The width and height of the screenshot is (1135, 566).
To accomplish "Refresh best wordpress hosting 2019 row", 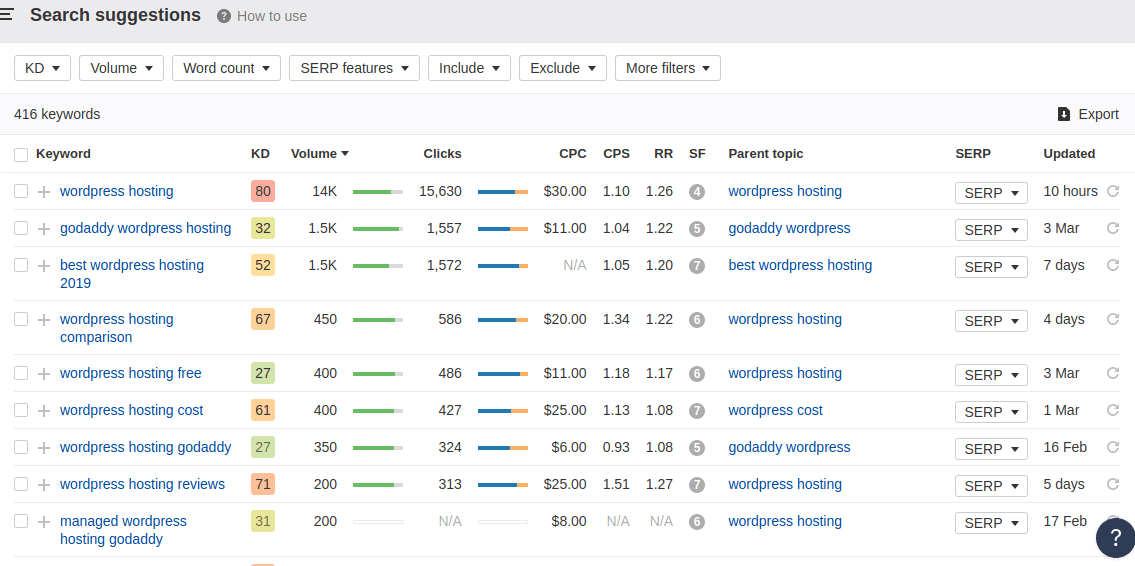I will pyautogui.click(x=1113, y=265).
